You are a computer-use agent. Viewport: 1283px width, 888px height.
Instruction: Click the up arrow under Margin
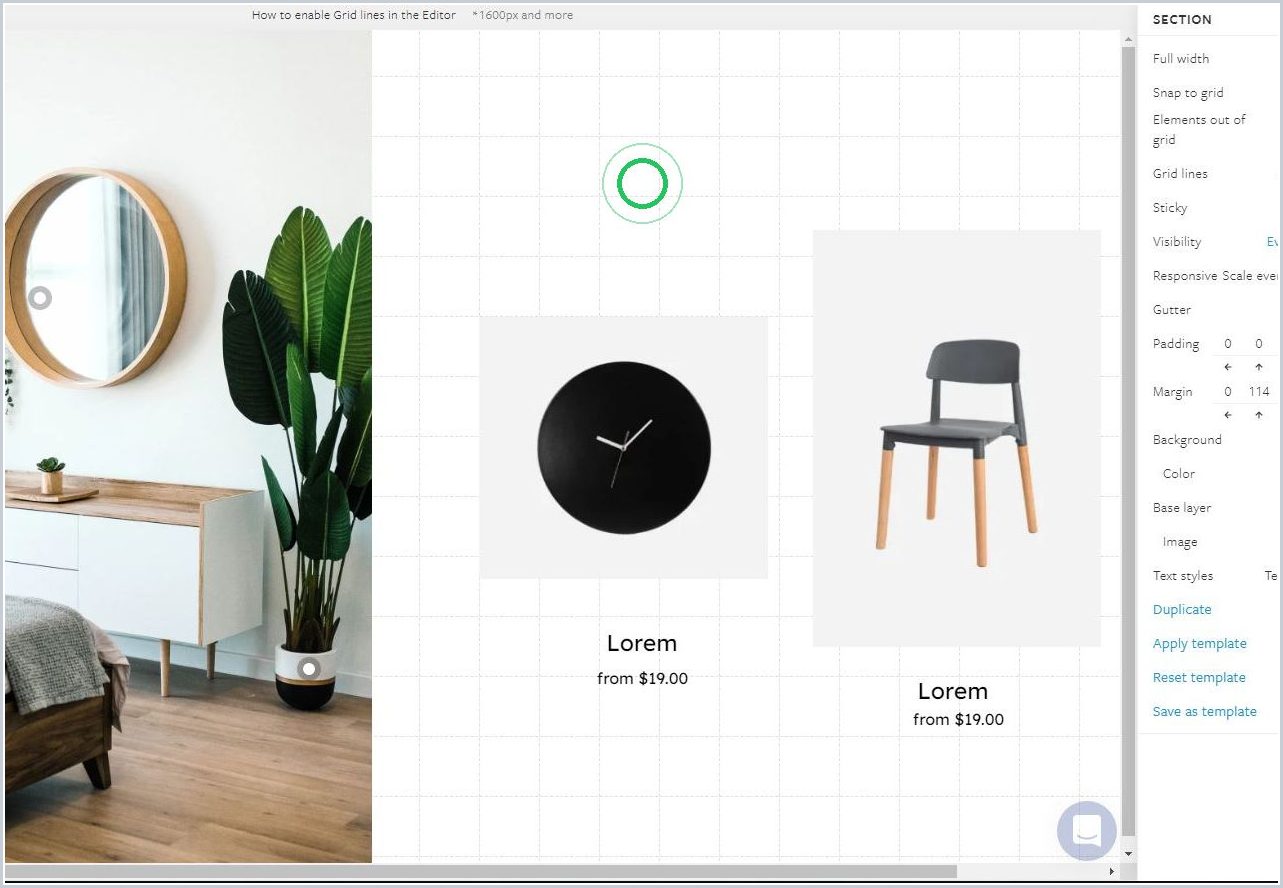(x=1259, y=415)
